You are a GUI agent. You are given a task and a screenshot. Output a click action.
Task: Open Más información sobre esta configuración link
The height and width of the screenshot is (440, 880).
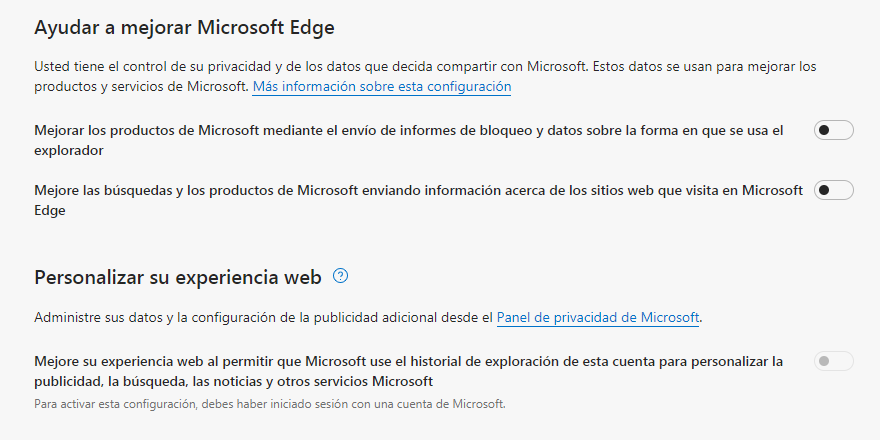point(382,87)
